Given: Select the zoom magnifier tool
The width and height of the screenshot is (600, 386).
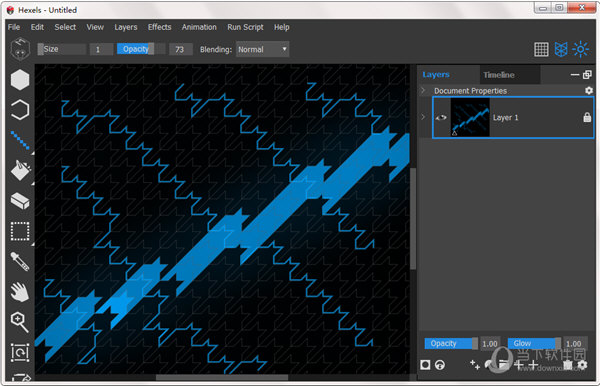Looking at the screenshot, I should 20,322.
